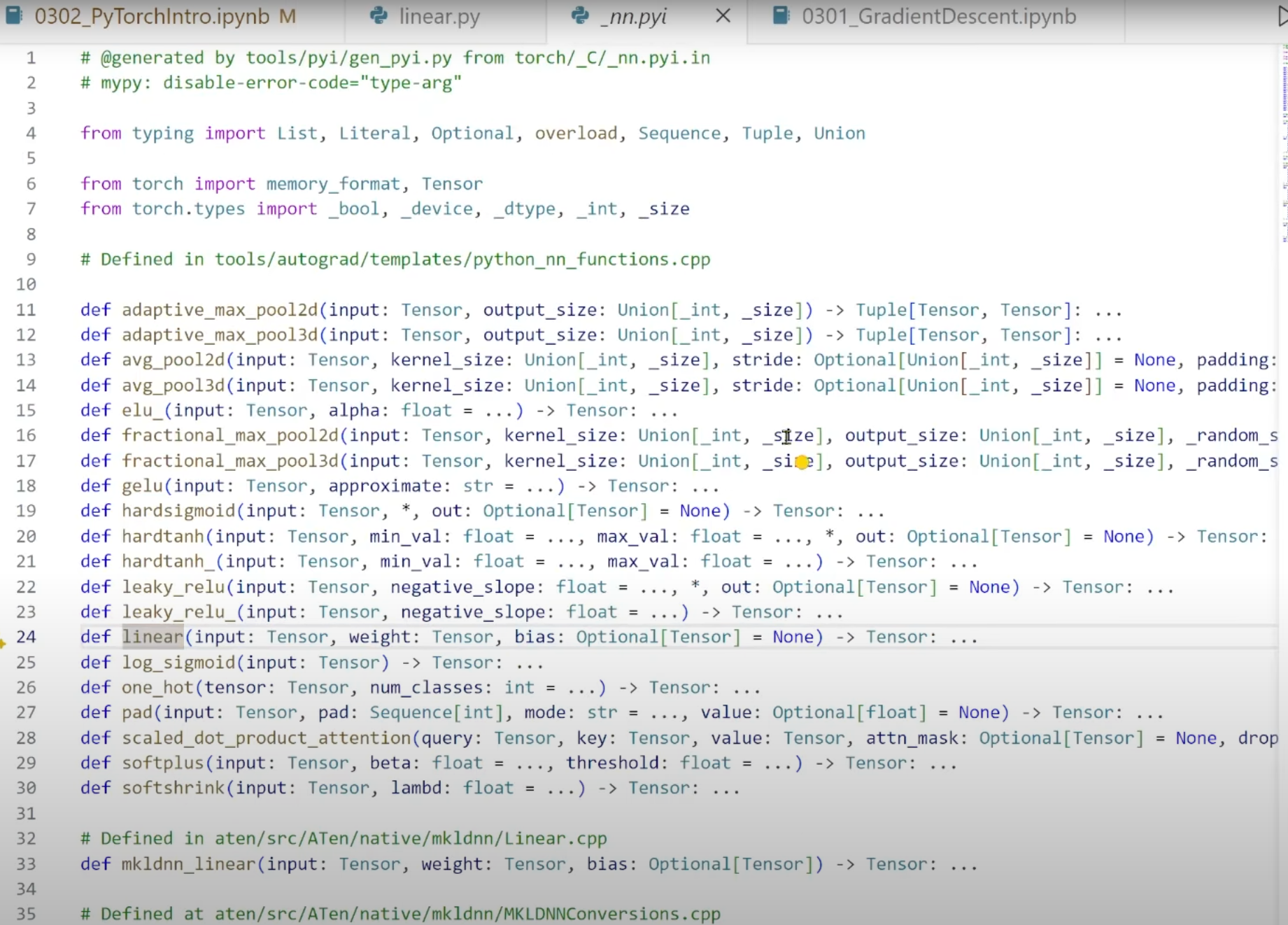Click 'log_sigmoid' function name

(178, 663)
